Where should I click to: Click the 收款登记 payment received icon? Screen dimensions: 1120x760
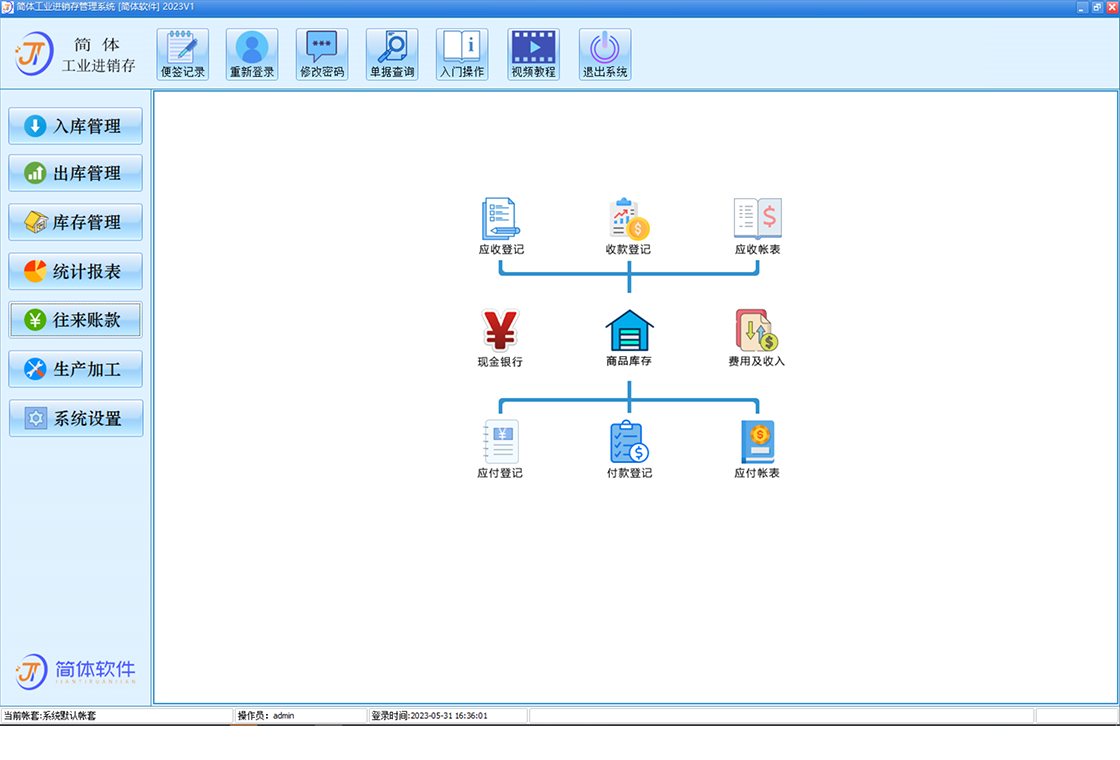(x=628, y=219)
